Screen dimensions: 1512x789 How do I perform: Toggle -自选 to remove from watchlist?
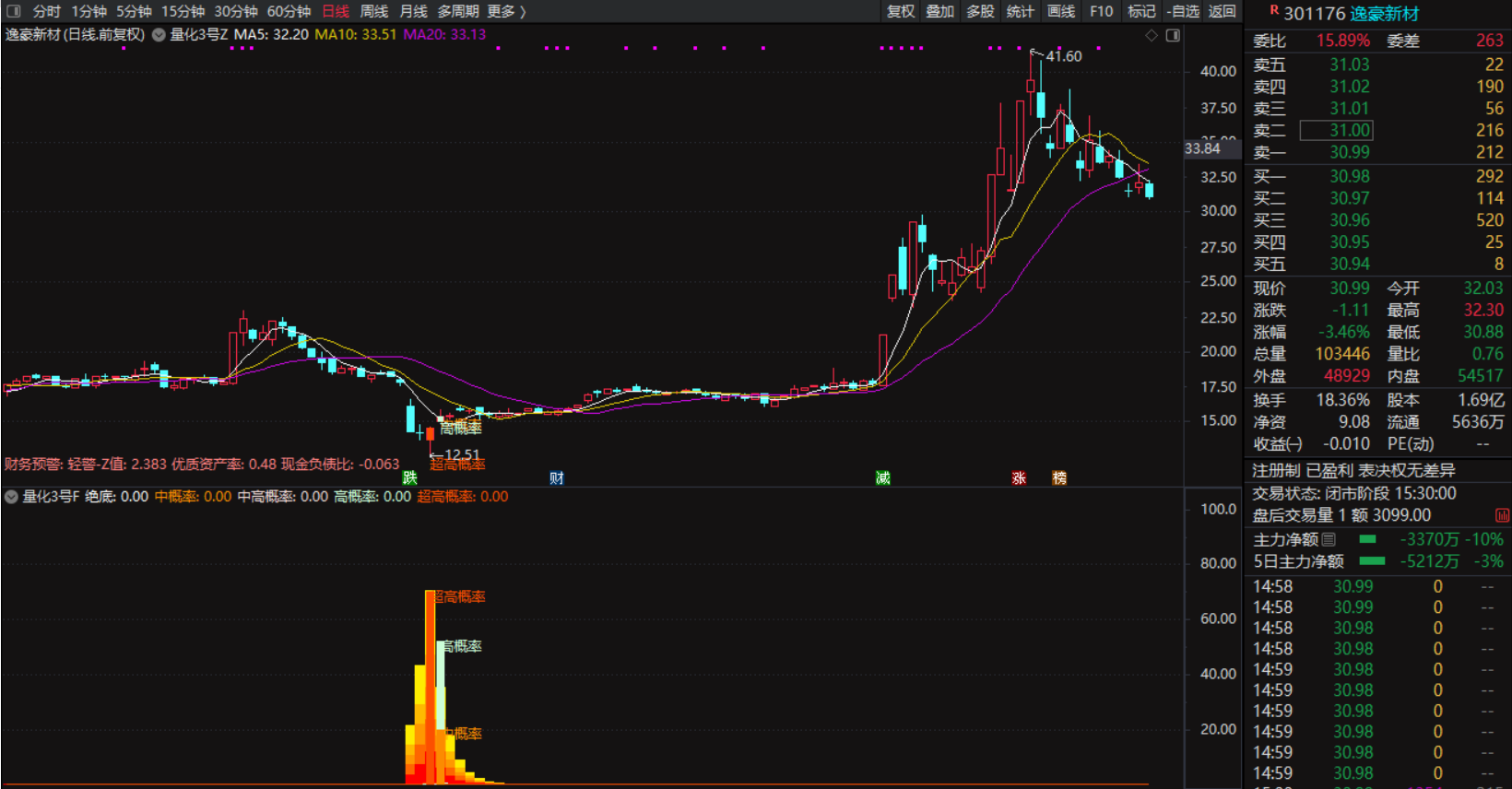tap(1182, 11)
